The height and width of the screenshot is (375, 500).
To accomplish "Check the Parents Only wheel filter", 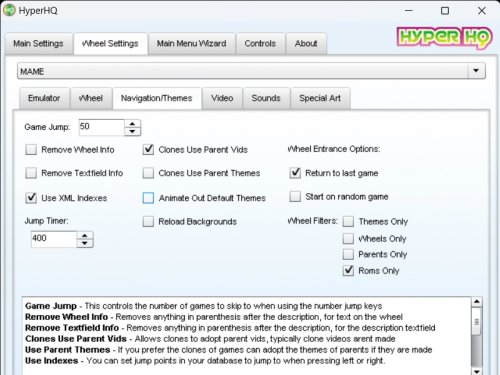I will tap(348, 254).
